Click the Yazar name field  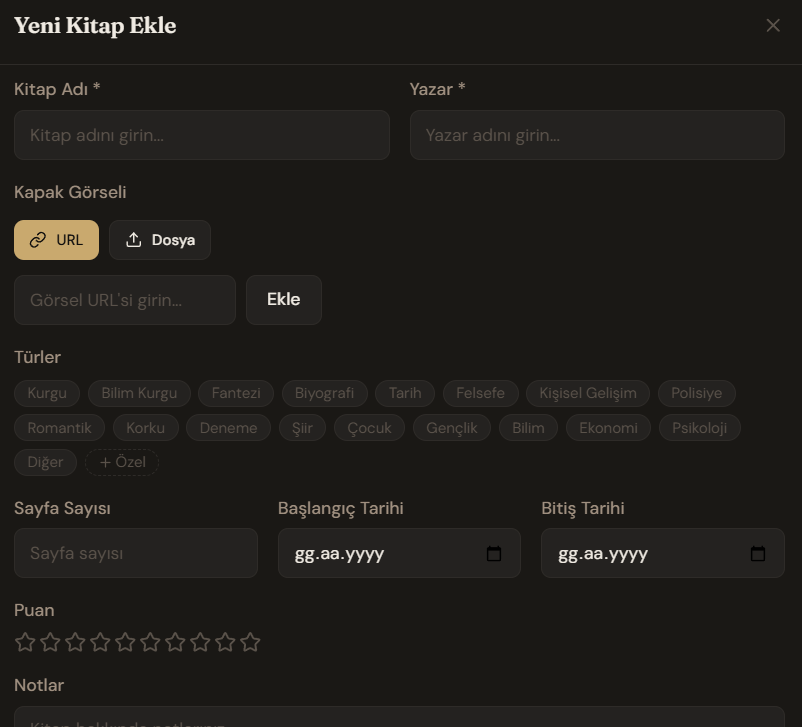pos(597,135)
